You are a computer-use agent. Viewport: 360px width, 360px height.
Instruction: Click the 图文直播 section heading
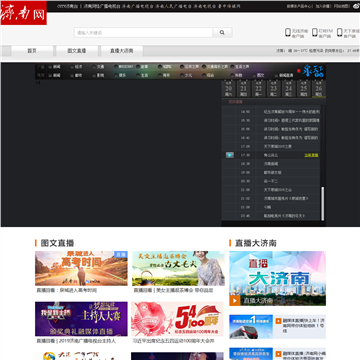pyautogui.click(x=57, y=243)
